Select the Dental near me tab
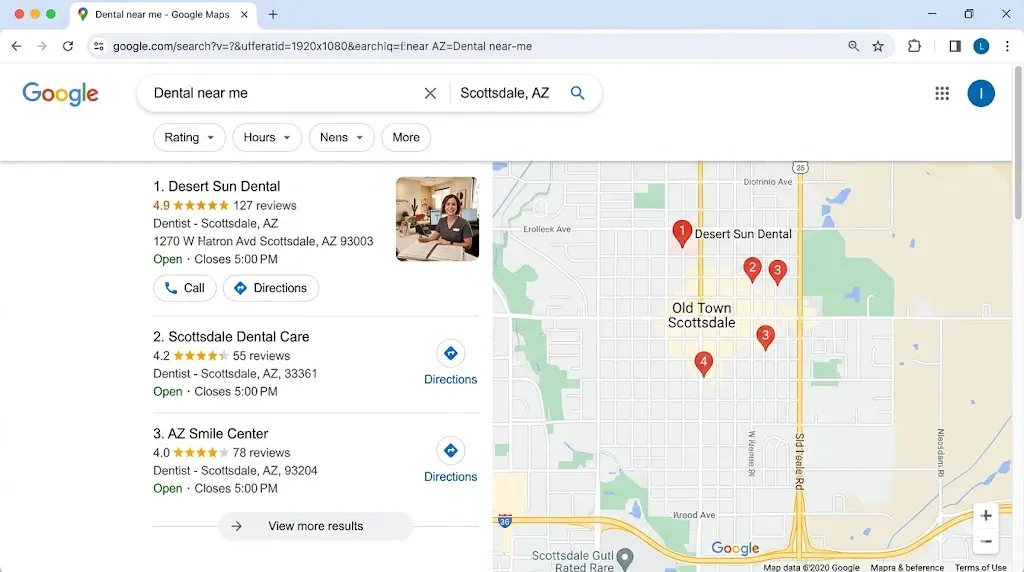The width and height of the screenshot is (1024, 572). click(163, 14)
